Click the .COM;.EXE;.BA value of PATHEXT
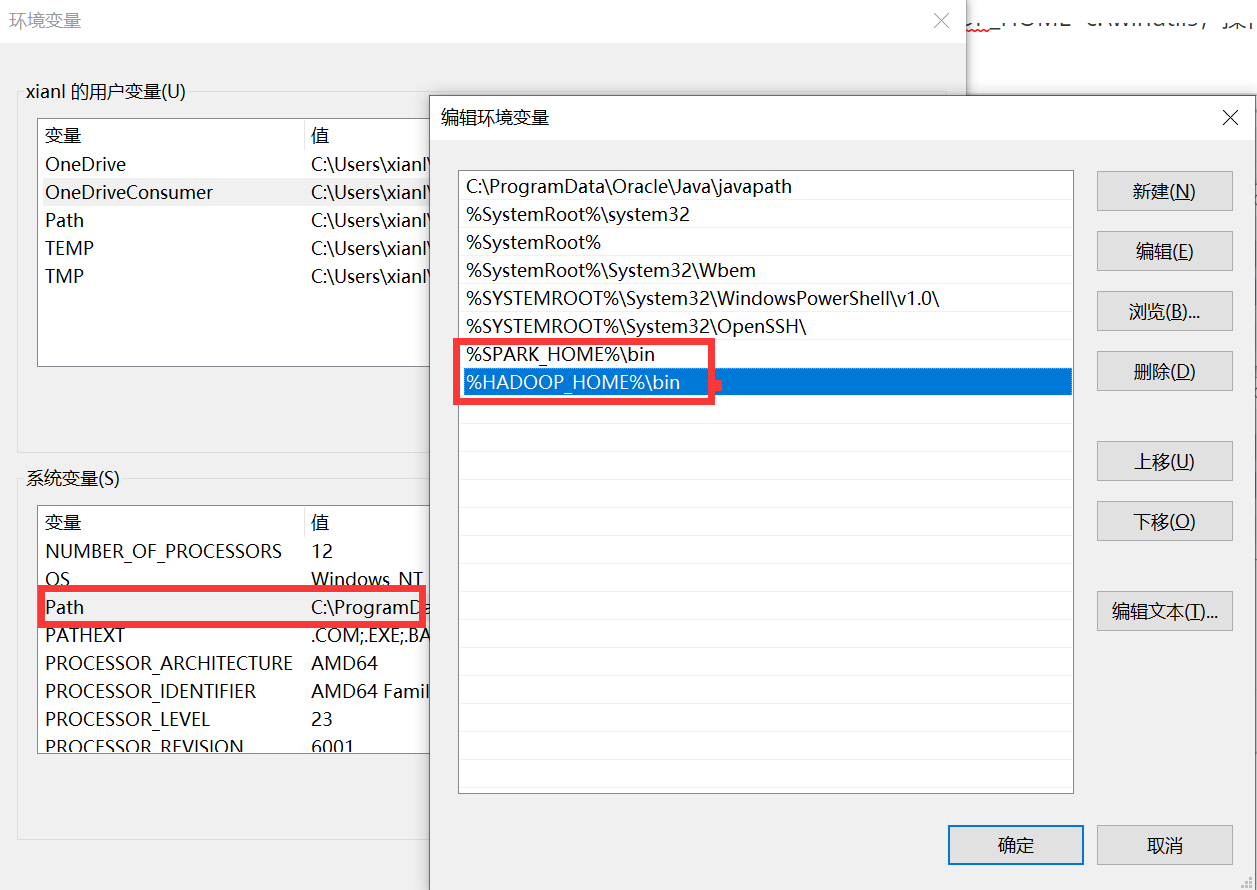Screen dimensions: 1257x890 pos(370,635)
